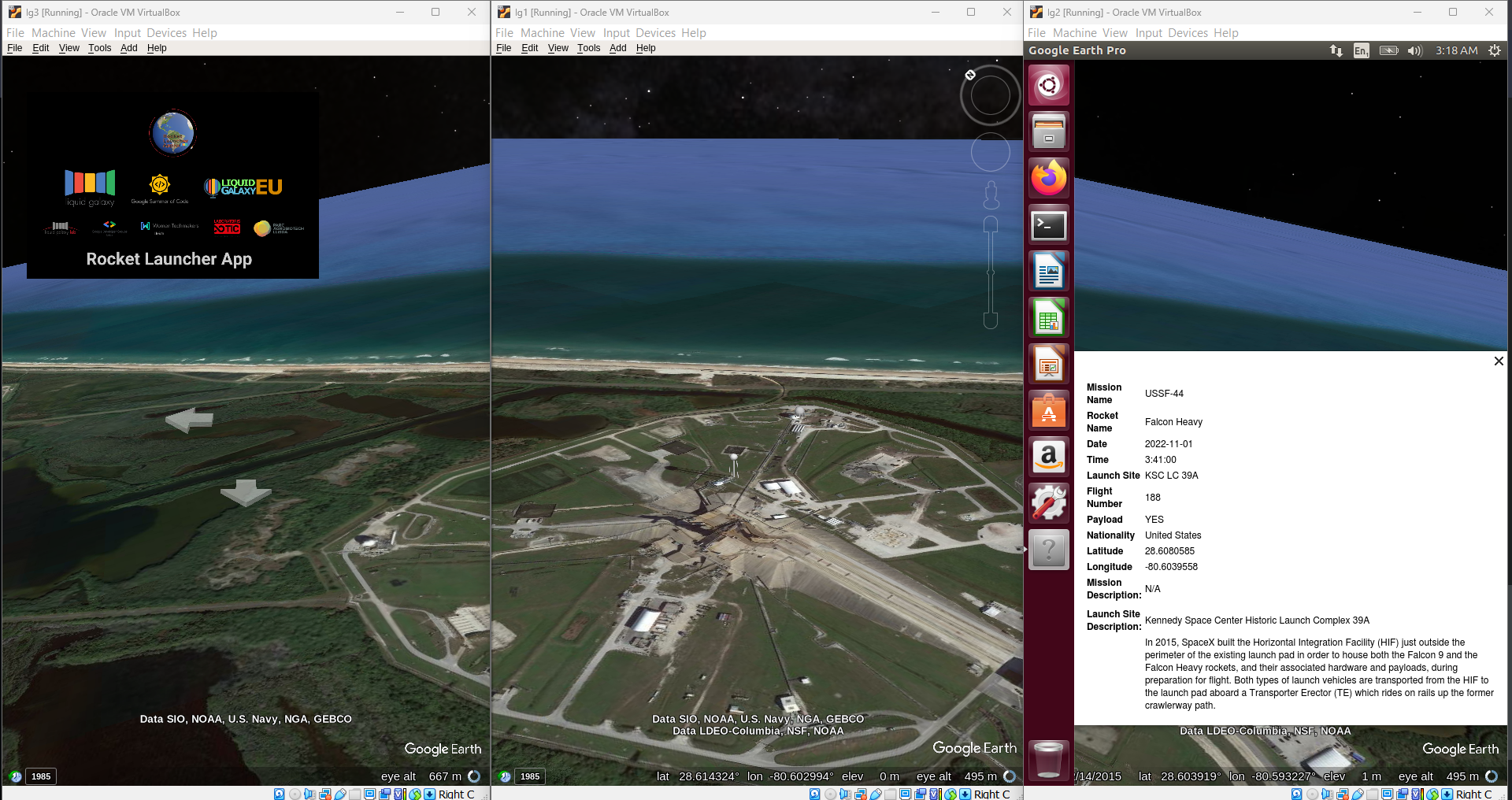Open Google Earth Help menu in lg1
Screen dimensions: 1512x800
click(x=646, y=48)
